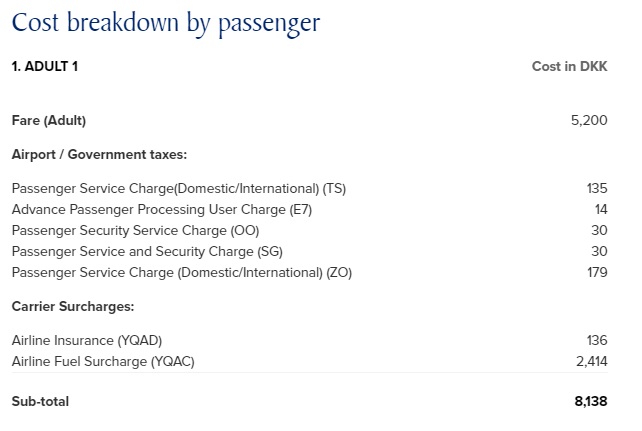
Task: Click the Passenger Service Charge (ZO) line
Action: 182,272
